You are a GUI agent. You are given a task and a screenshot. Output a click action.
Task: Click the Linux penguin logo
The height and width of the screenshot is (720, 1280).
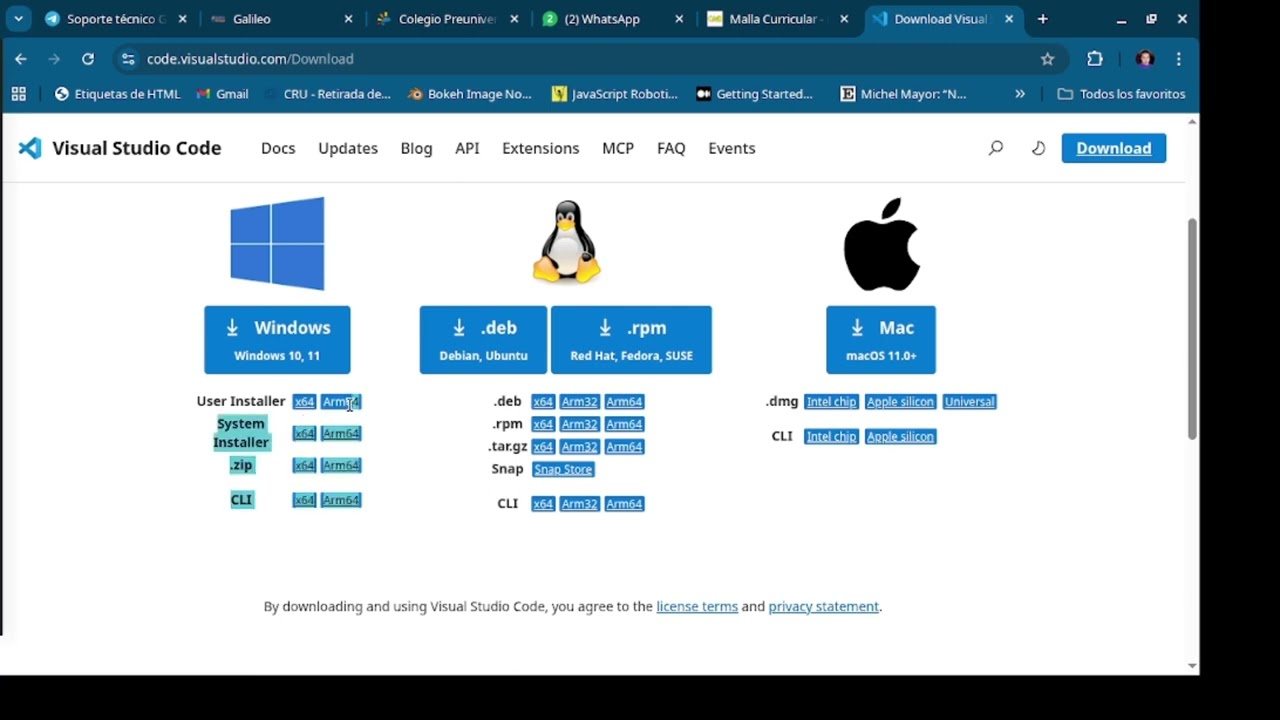click(567, 242)
